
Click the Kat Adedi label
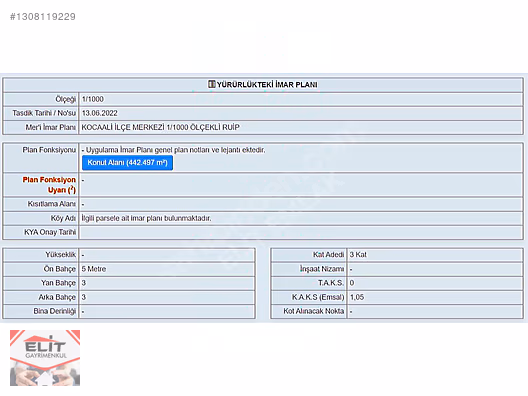click(x=329, y=255)
